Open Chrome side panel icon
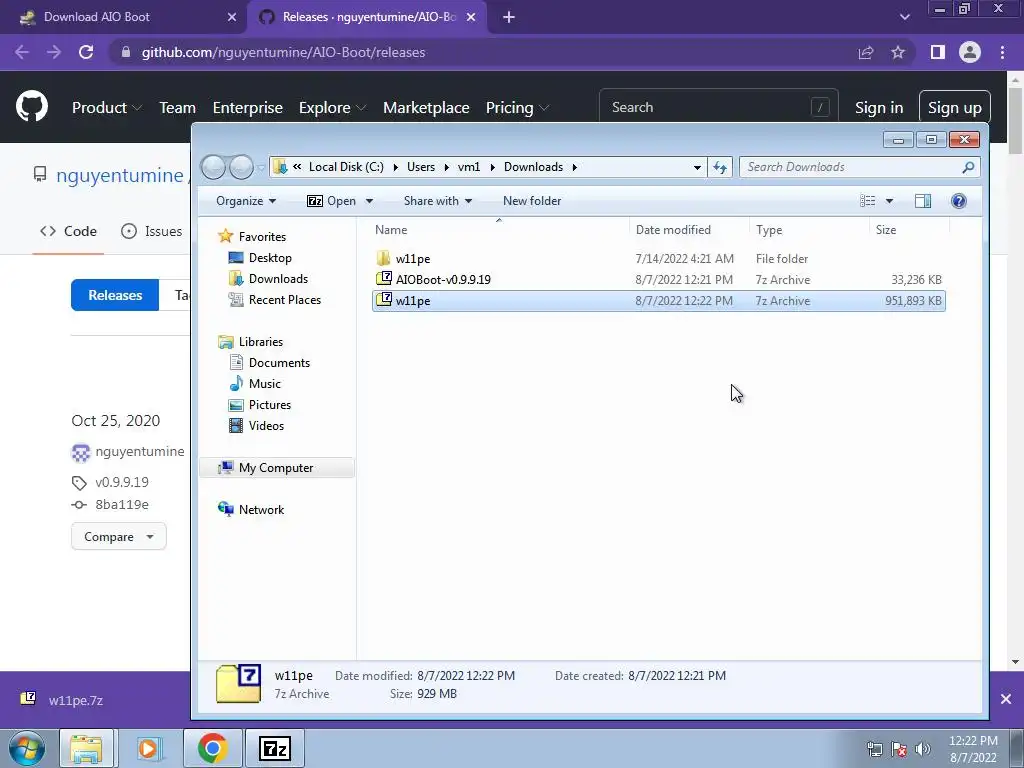 point(938,52)
